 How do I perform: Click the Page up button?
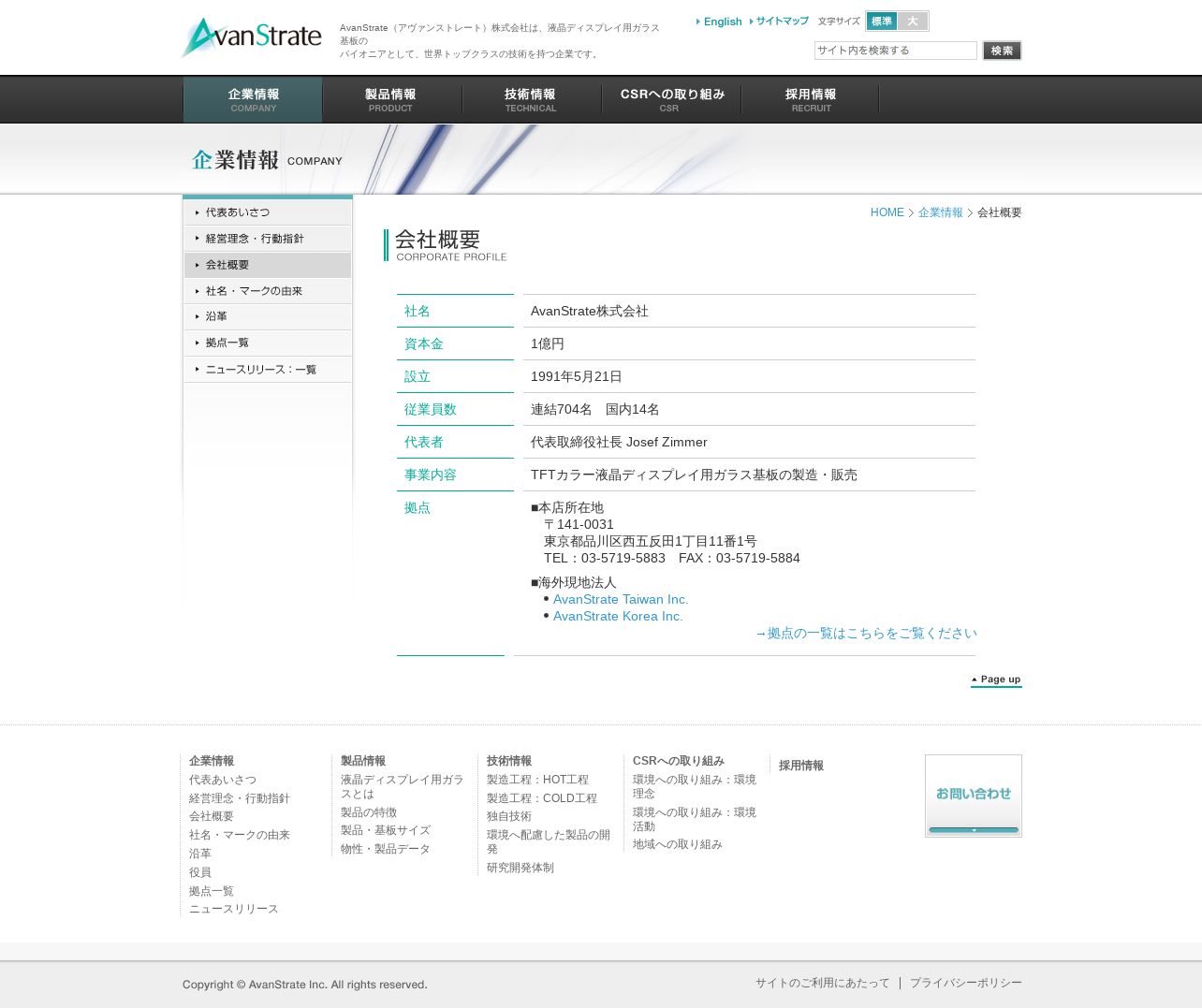coord(996,680)
